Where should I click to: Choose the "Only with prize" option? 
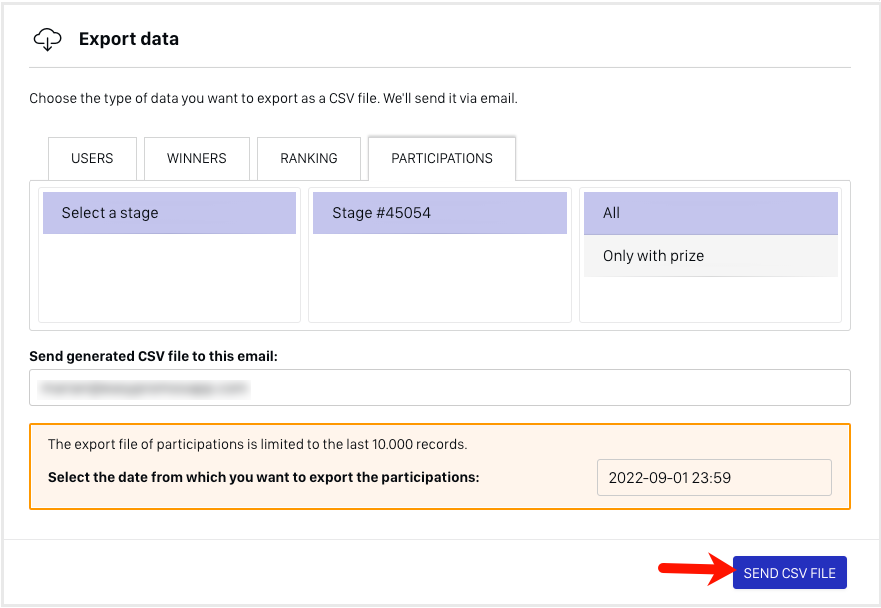click(x=710, y=256)
